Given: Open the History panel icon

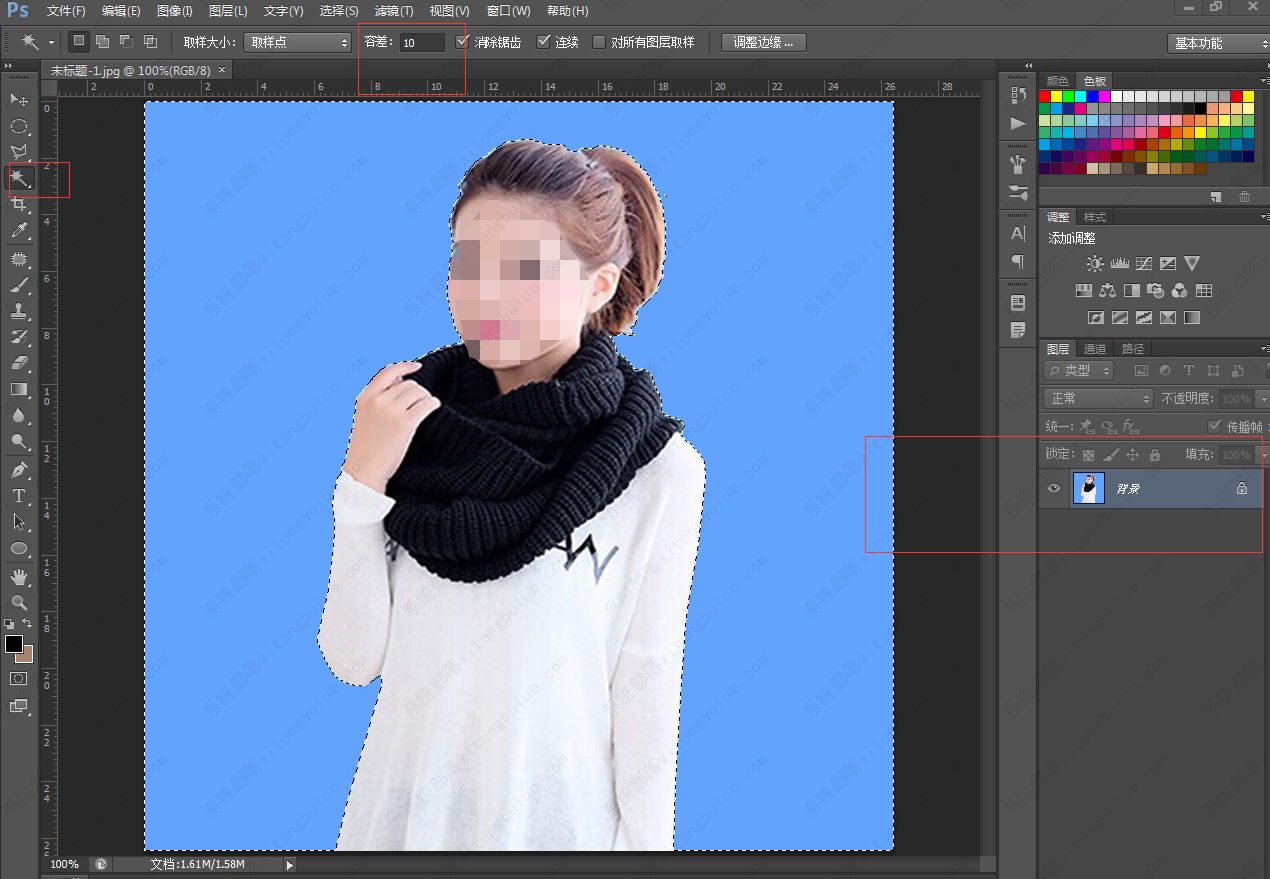Looking at the screenshot, I should click(1018, 95).
